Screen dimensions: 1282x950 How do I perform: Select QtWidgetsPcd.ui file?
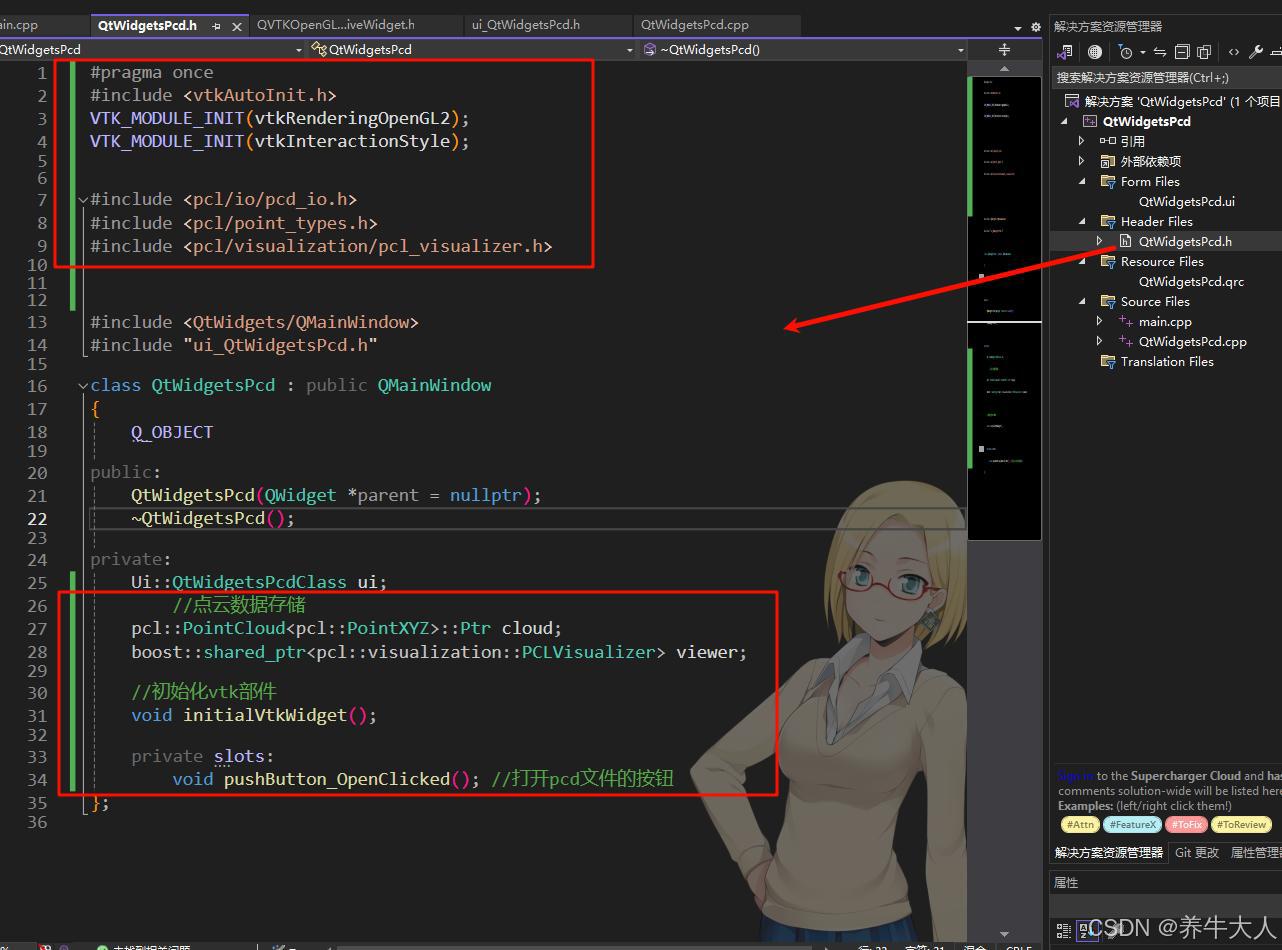tap(1187, 201)
